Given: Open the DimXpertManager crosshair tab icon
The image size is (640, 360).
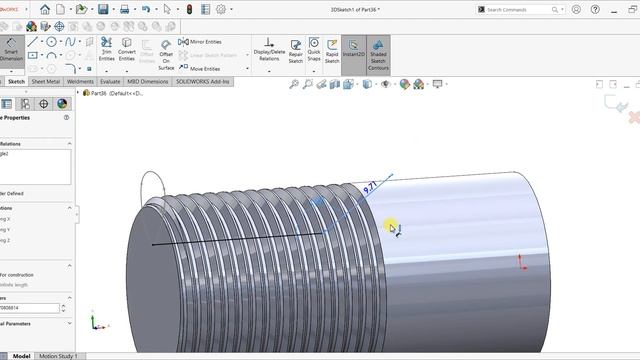Looking at the screenshot, I should coord(44,104).
